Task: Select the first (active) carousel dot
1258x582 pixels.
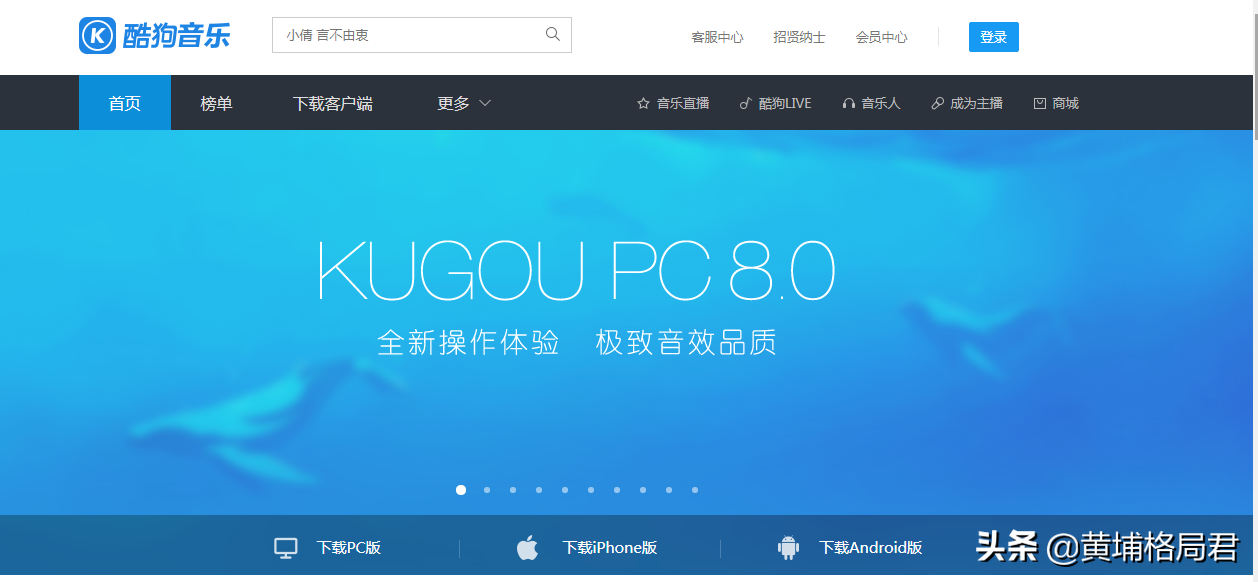Action: tap(461, 490)
